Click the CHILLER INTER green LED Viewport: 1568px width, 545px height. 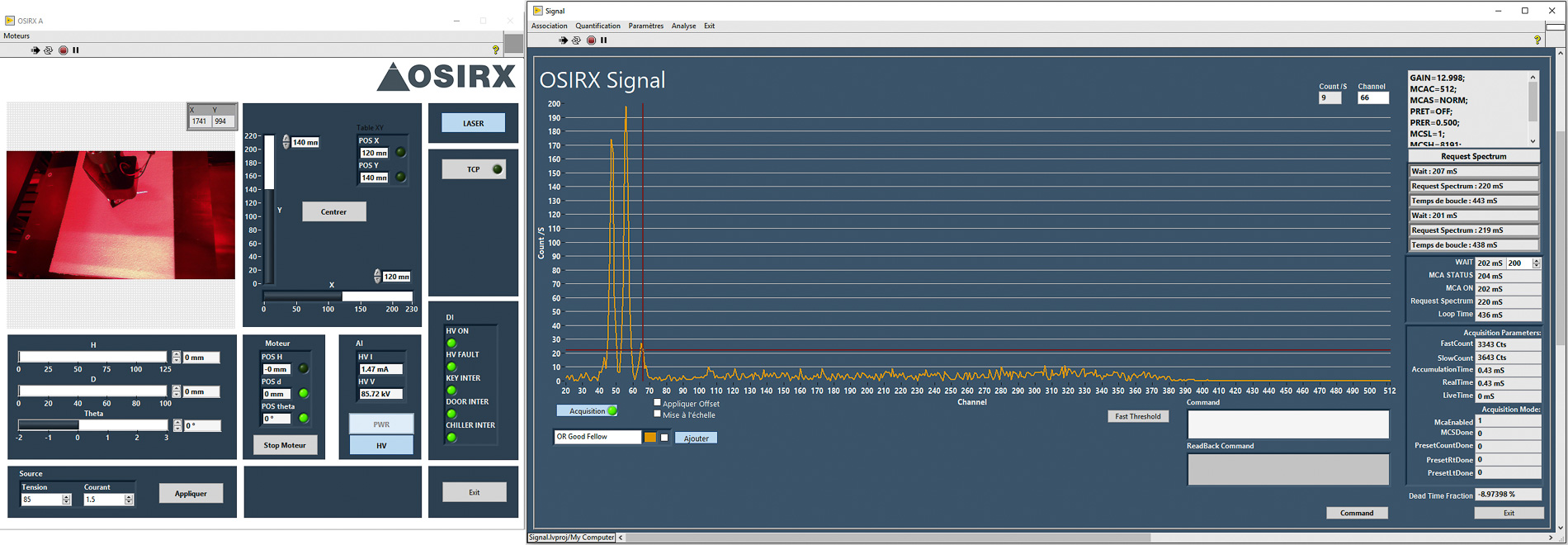[x=451, y=438]
